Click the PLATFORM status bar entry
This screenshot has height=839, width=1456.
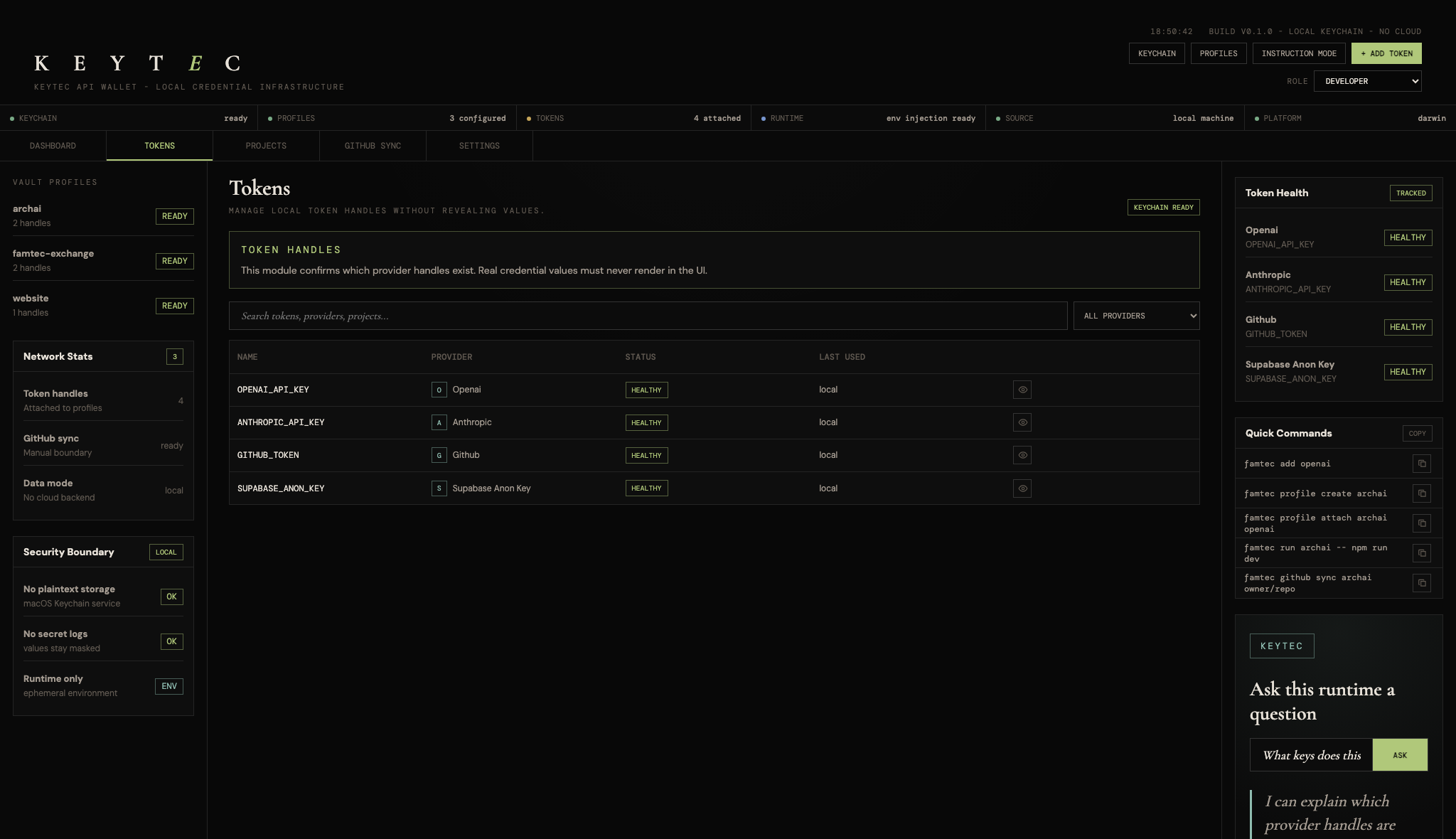(1350, 118)
